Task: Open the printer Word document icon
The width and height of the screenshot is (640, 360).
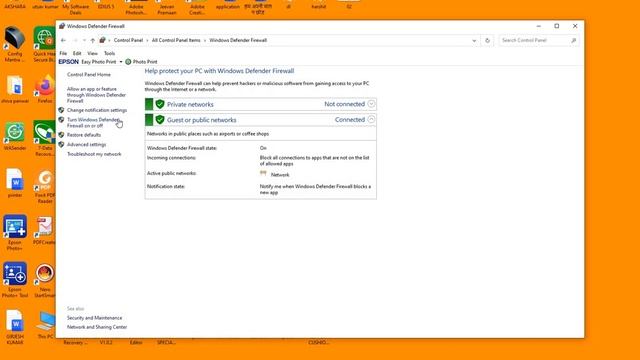Action: pos(15,183)
